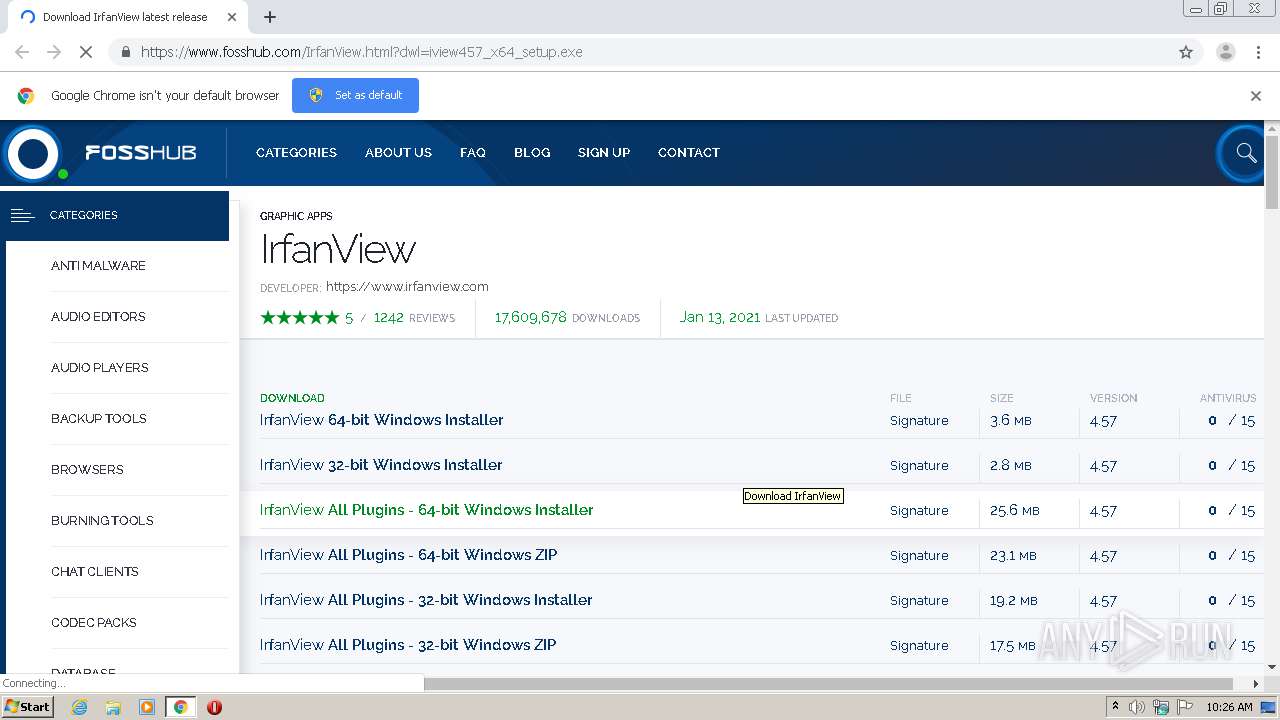Bookmark this page with the star icon
Image resolution: width=1280 pixels, height=720 pixels.
point(1186,52)
